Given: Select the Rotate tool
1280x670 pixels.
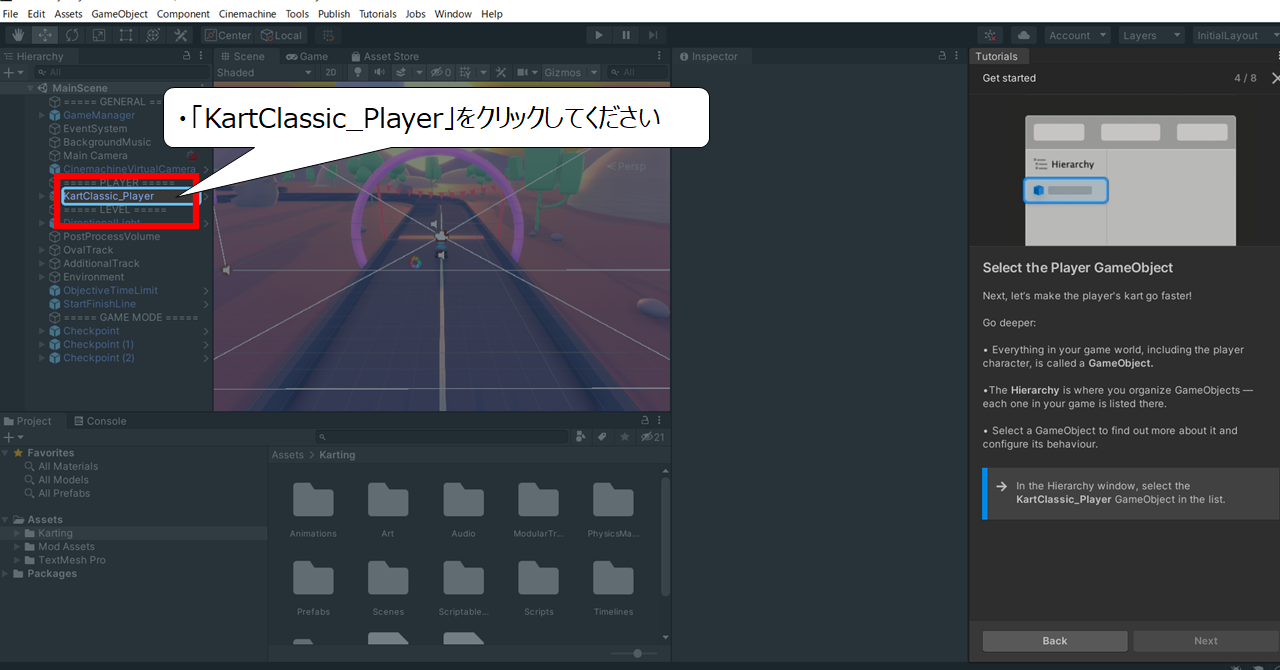Looking at the screenshot, I should pos(72,35).
